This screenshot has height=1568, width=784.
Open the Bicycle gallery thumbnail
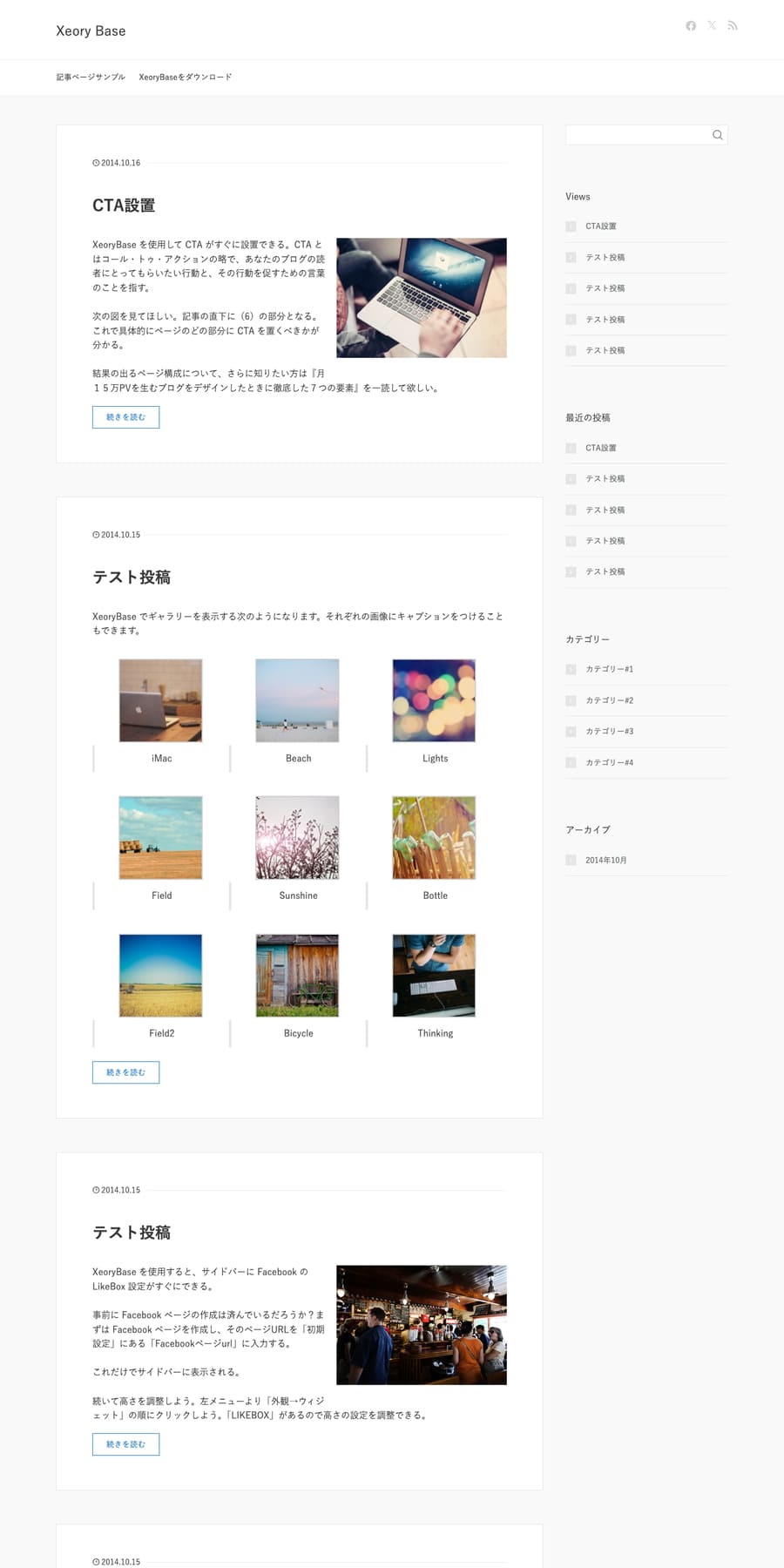click(297, 976)
